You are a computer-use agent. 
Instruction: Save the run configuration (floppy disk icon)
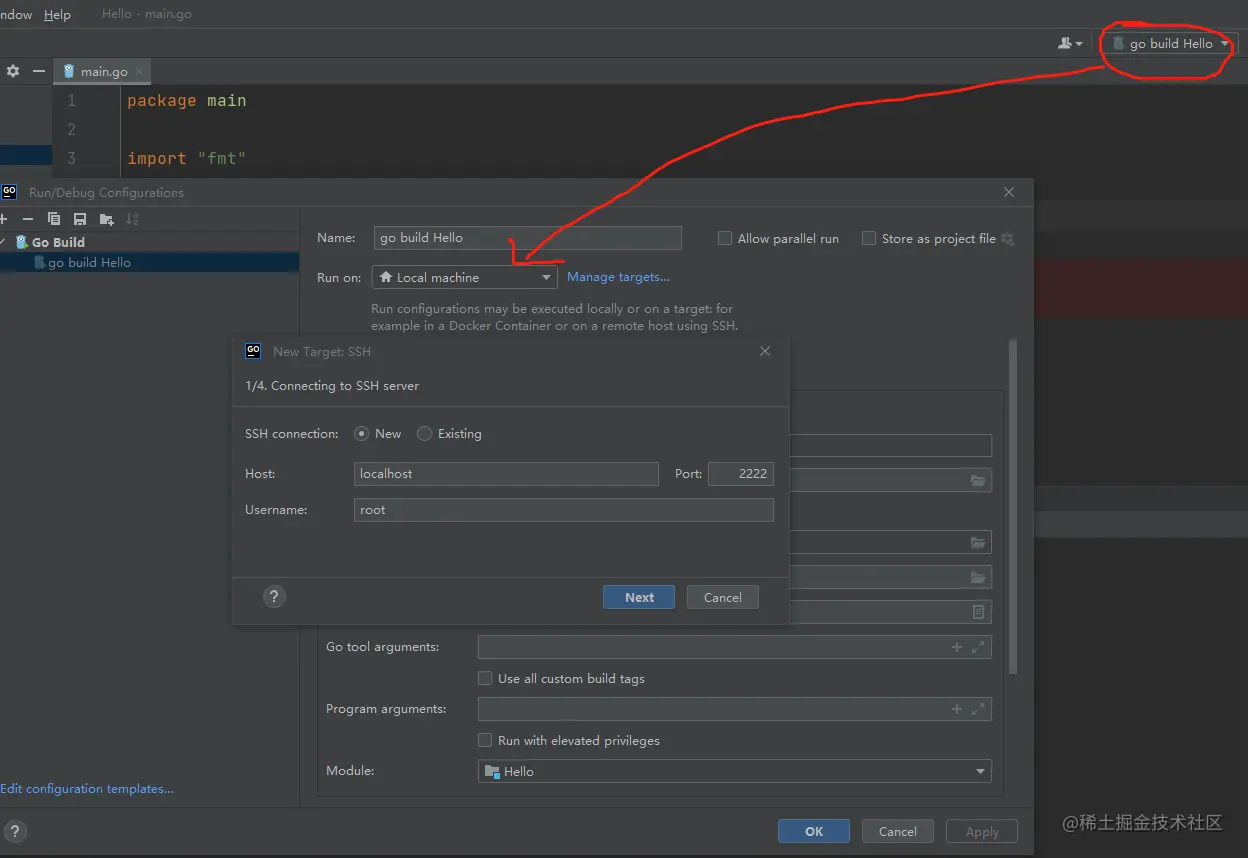pos(80,219)
